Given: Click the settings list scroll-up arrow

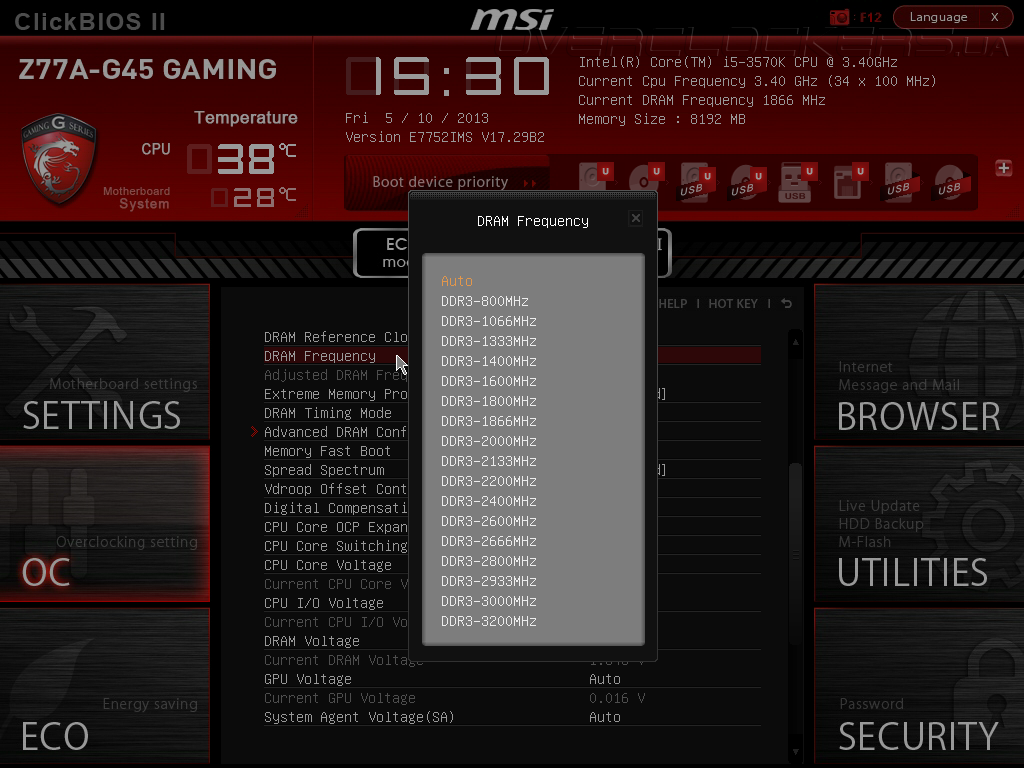Looking at the screenshot, I should tap(795, 342).
